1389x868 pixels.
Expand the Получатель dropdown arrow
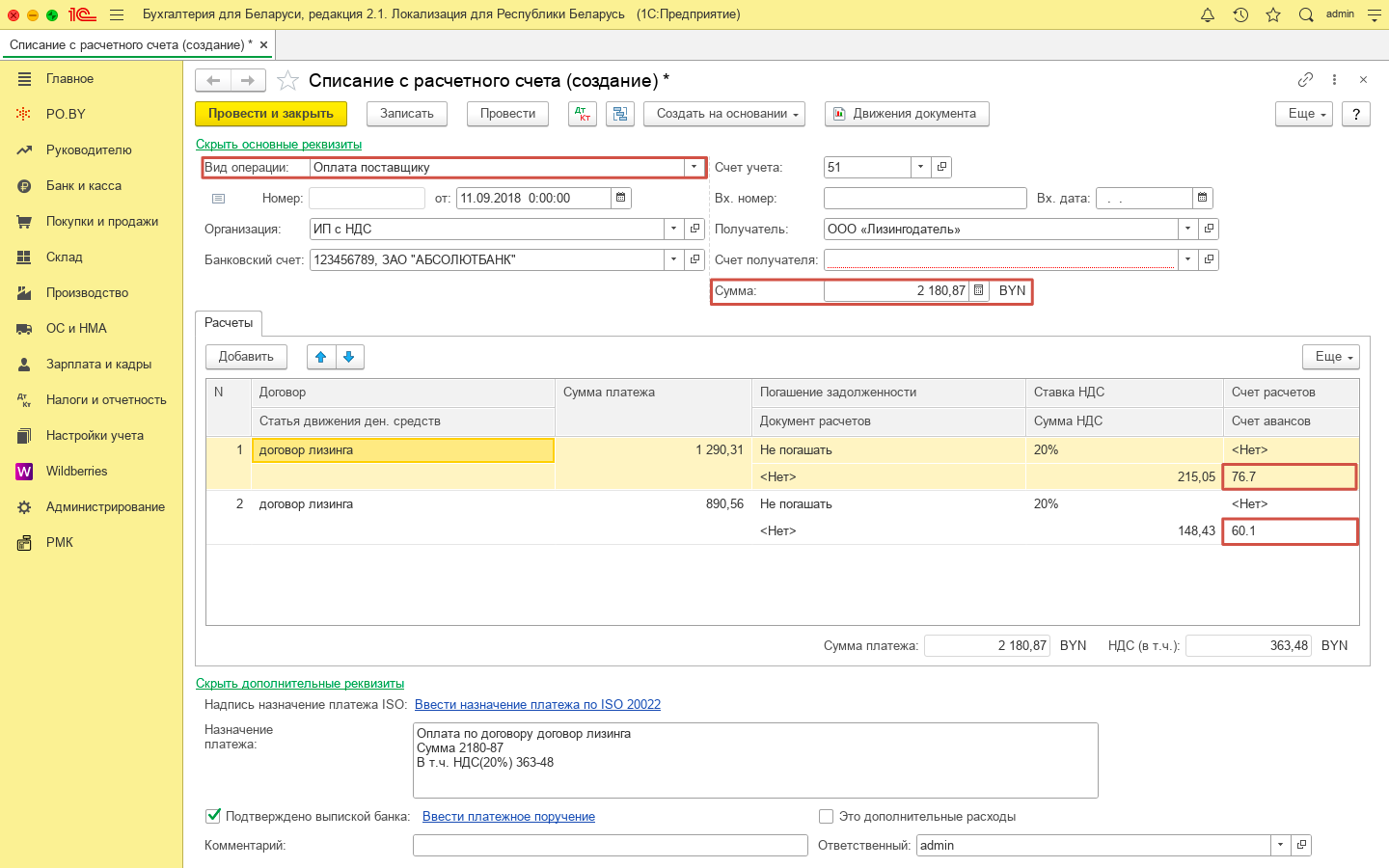point(1187,229)
